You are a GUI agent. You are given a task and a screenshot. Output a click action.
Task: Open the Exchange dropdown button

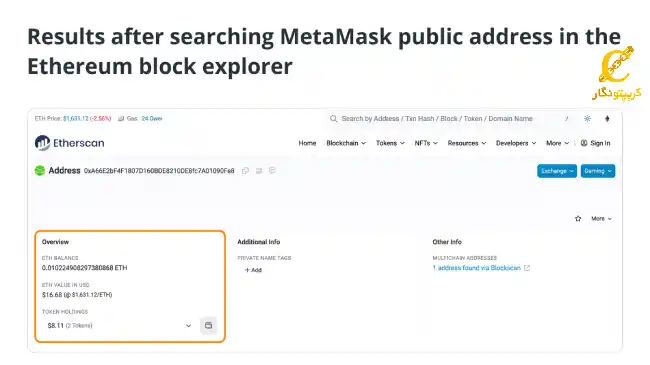click(x=557, y=171)
